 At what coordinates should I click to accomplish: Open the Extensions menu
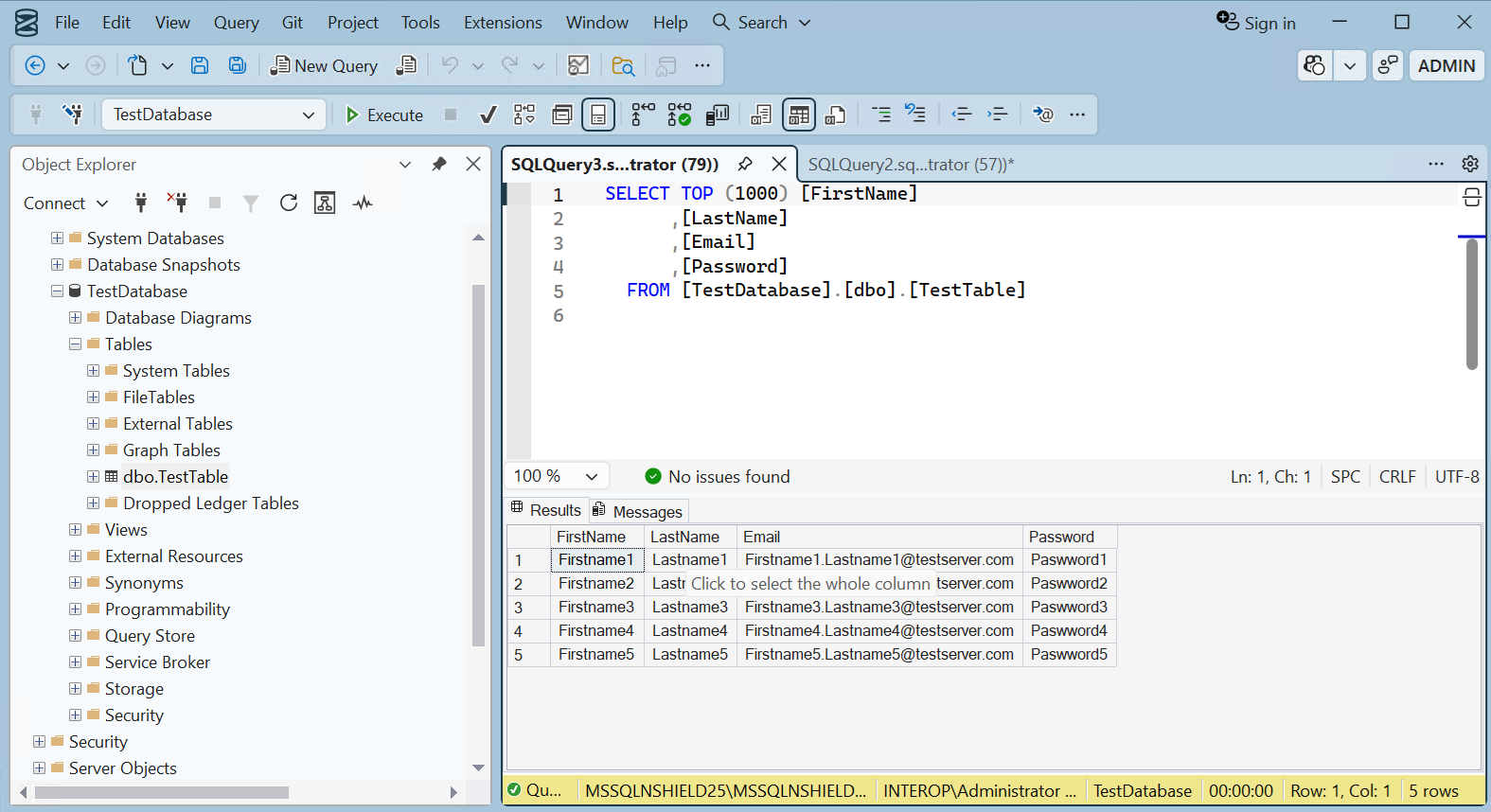(x=503, y=22)
